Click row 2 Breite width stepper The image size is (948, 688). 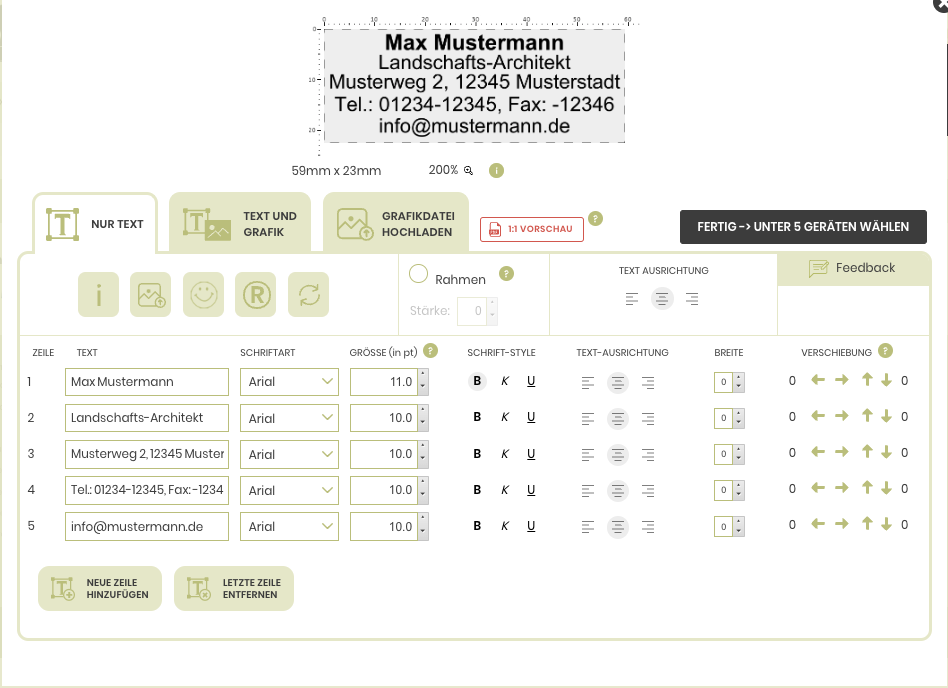pos(739,418)
